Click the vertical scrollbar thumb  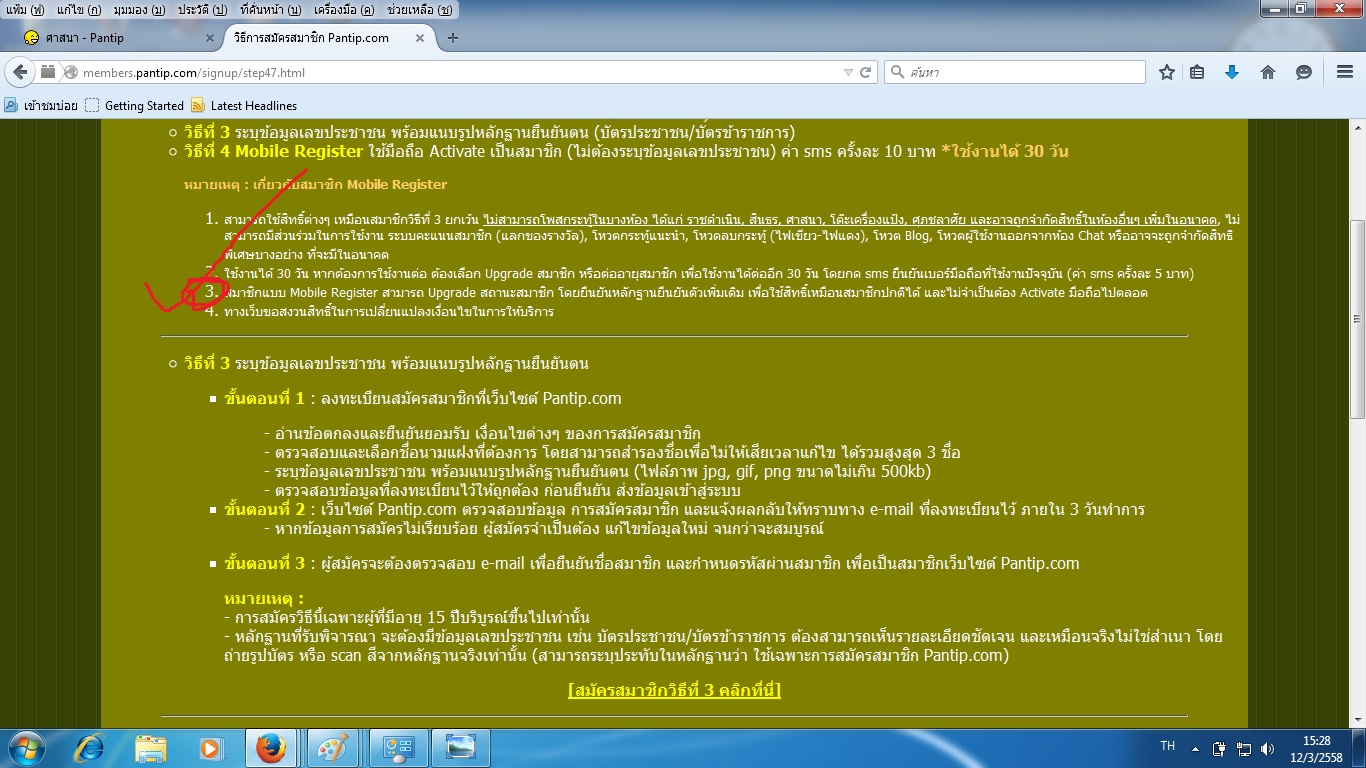click(1357, 318)
